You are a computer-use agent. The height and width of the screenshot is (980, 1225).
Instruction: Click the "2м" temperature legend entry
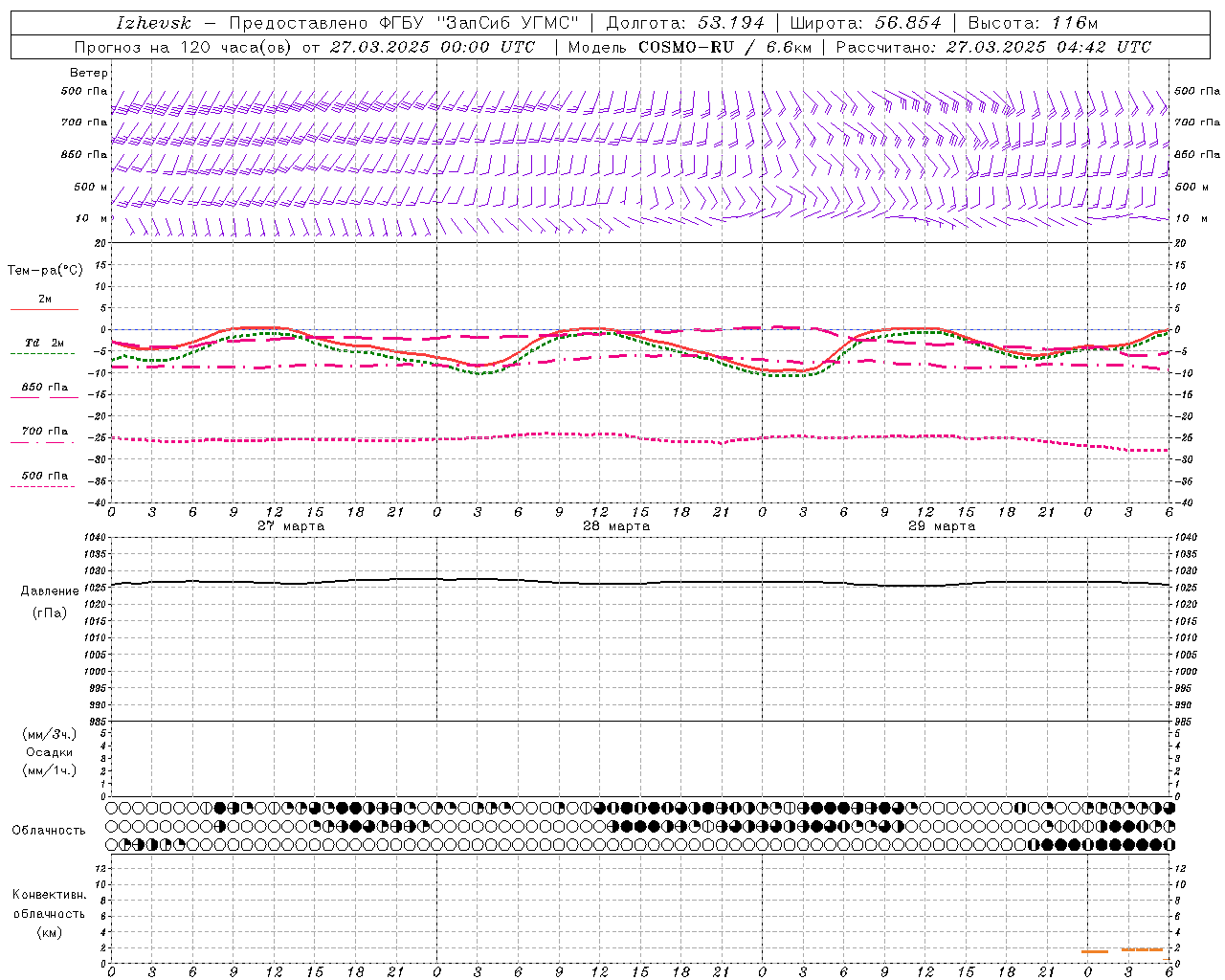click(45, 300)
